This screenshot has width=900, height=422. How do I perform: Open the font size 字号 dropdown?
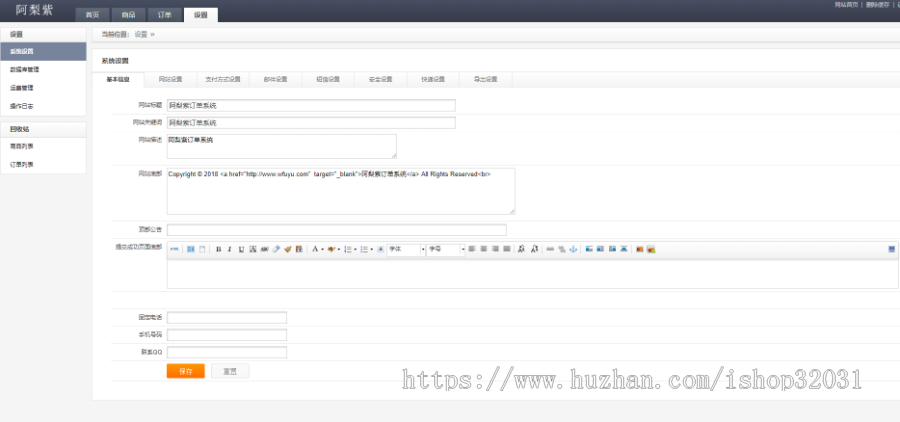[446, 249]
